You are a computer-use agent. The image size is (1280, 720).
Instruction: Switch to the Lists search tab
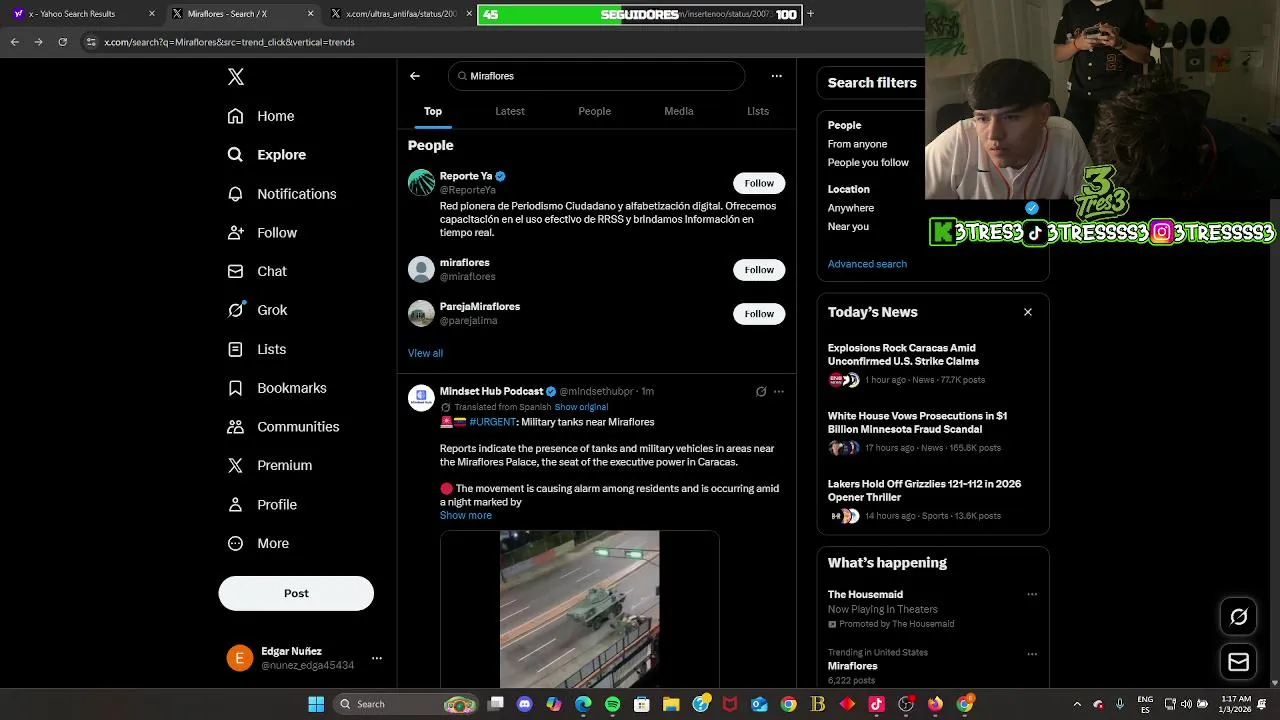click(758, 111)
